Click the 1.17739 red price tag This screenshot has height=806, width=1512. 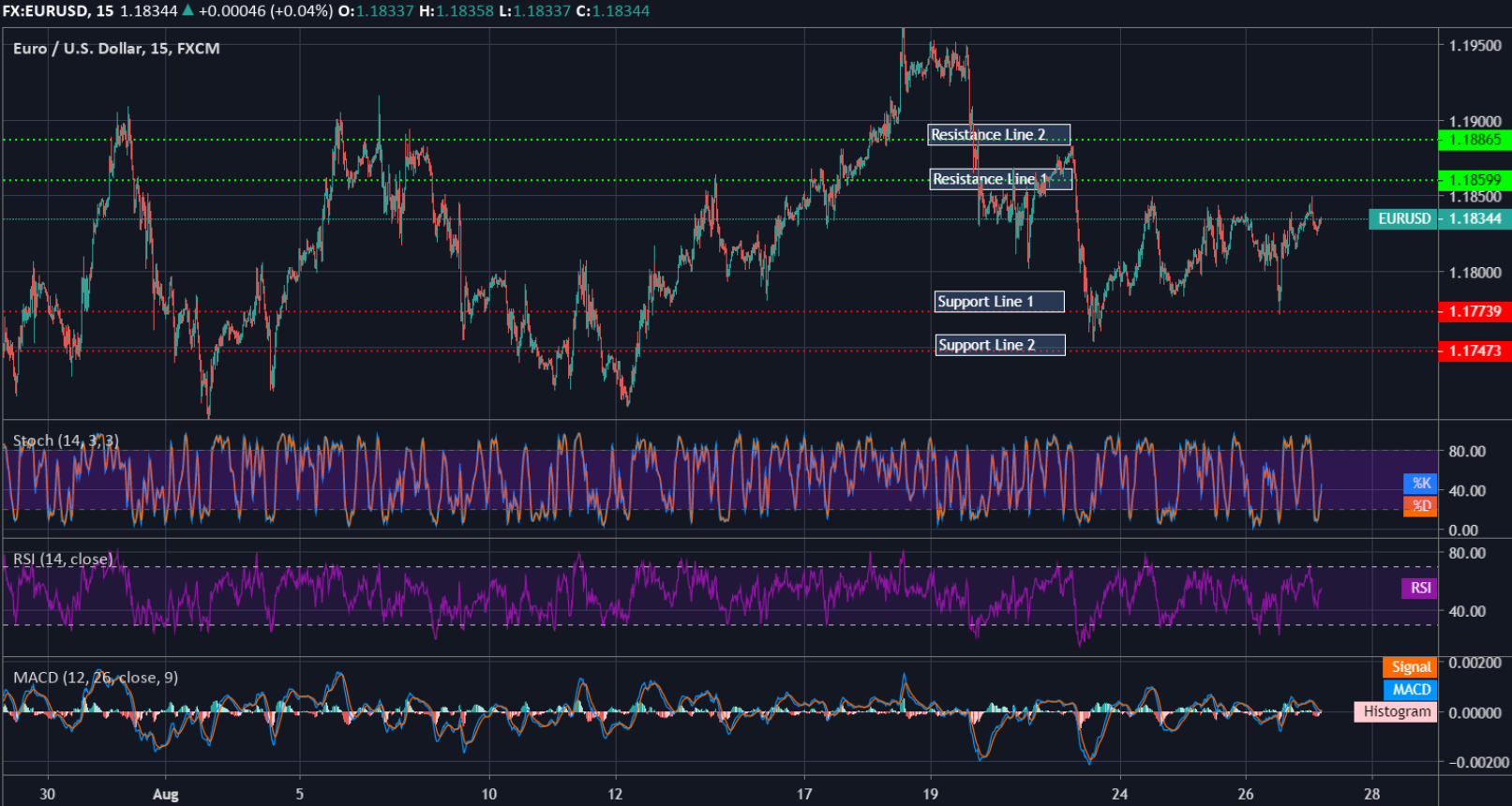(x=1475, y=312)
